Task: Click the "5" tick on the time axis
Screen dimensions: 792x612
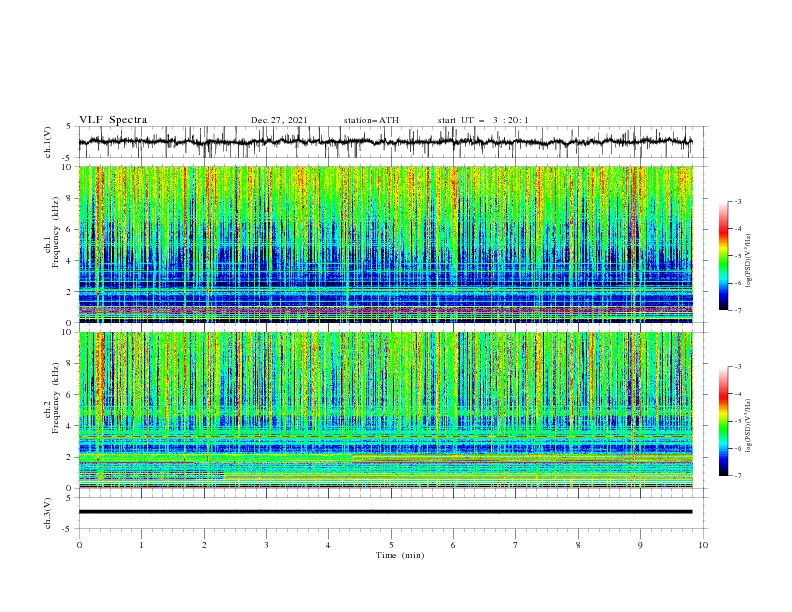Action: point(391,545)
